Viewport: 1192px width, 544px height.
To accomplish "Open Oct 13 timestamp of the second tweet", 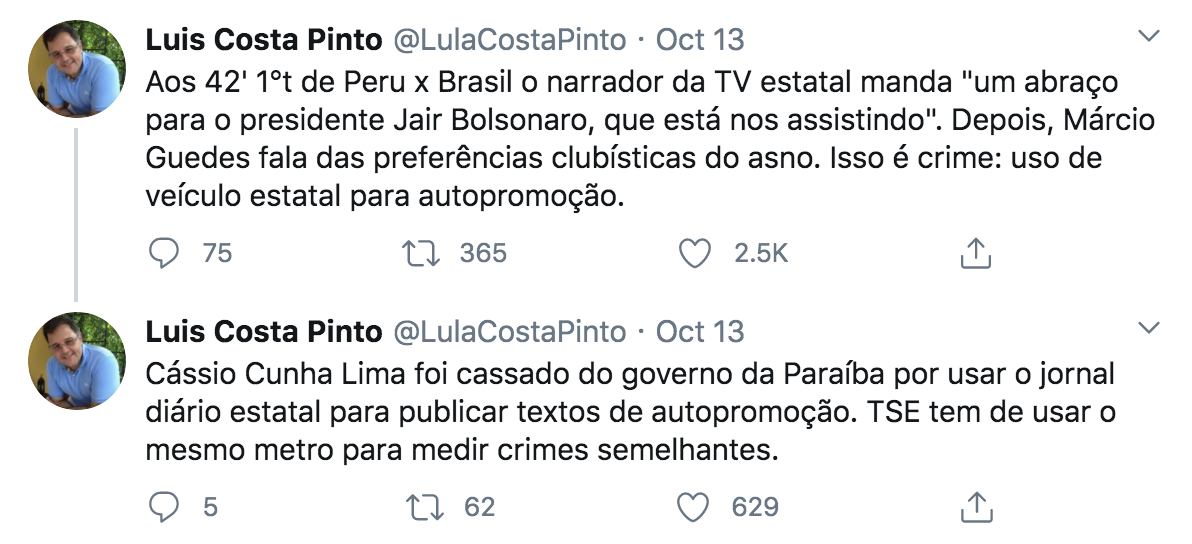I will point(700,331).
